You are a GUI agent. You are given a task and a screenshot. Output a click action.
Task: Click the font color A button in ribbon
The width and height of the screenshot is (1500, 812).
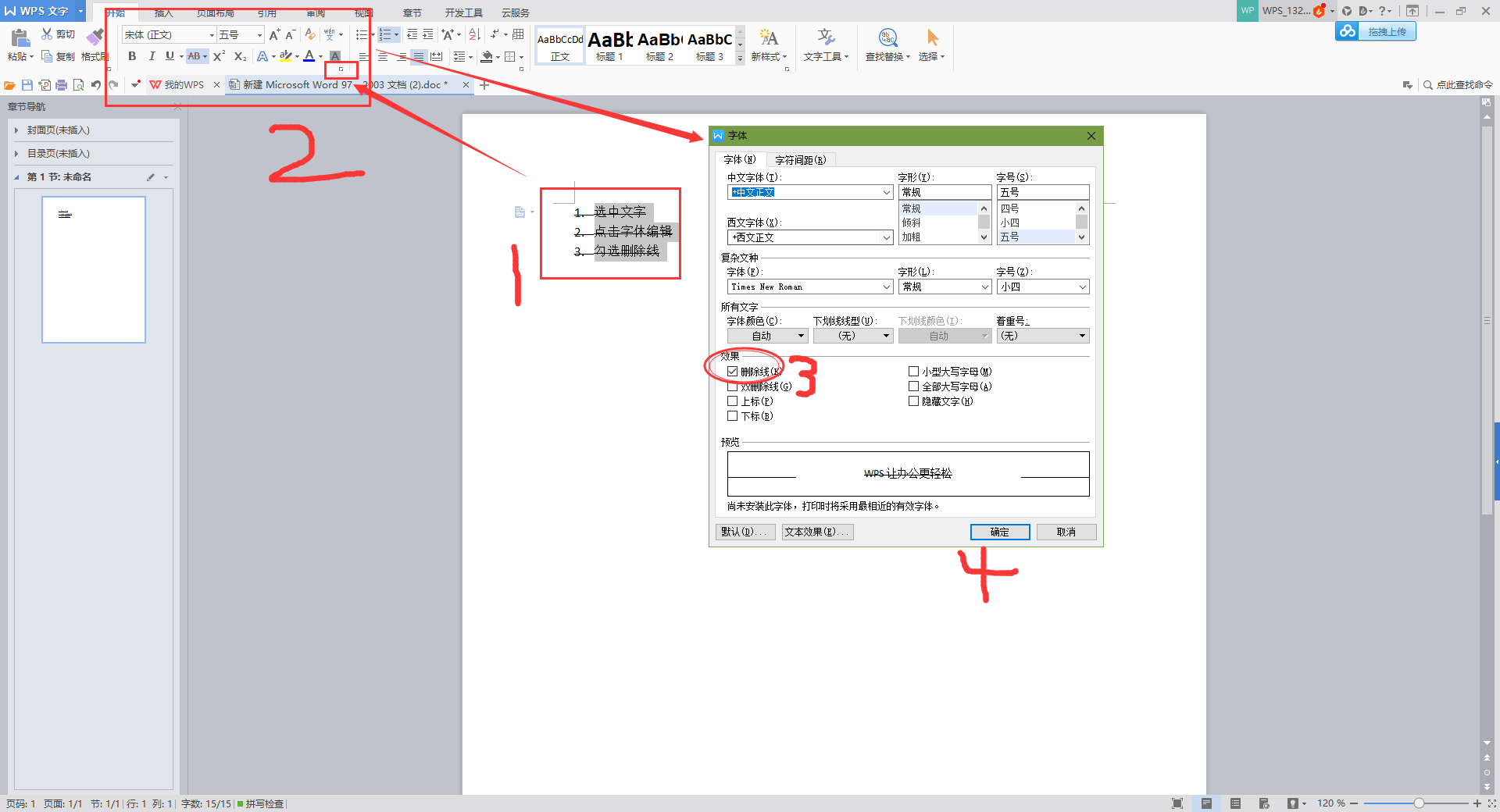coord(309,56)
